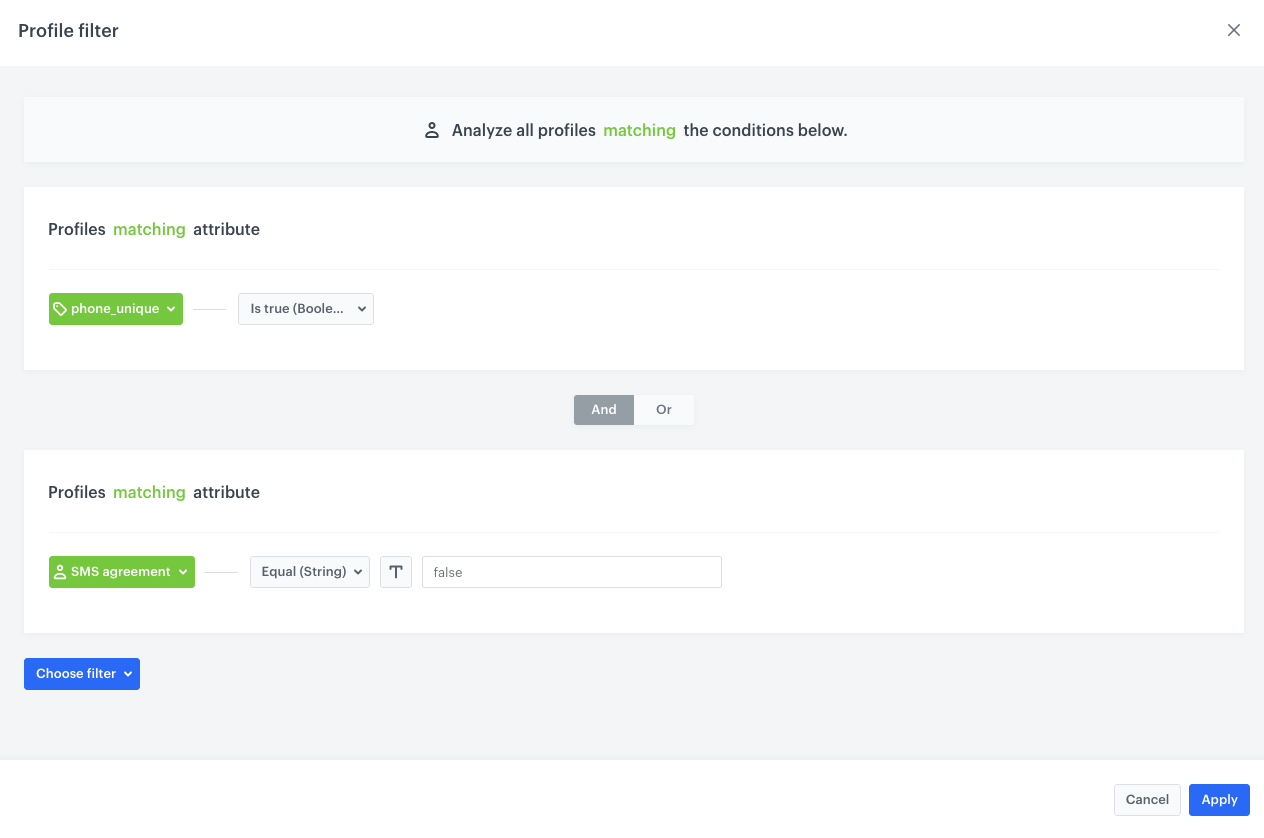Toggle matching in the Analyze all profiles header
1264x838 pixels.
[639, 130]
